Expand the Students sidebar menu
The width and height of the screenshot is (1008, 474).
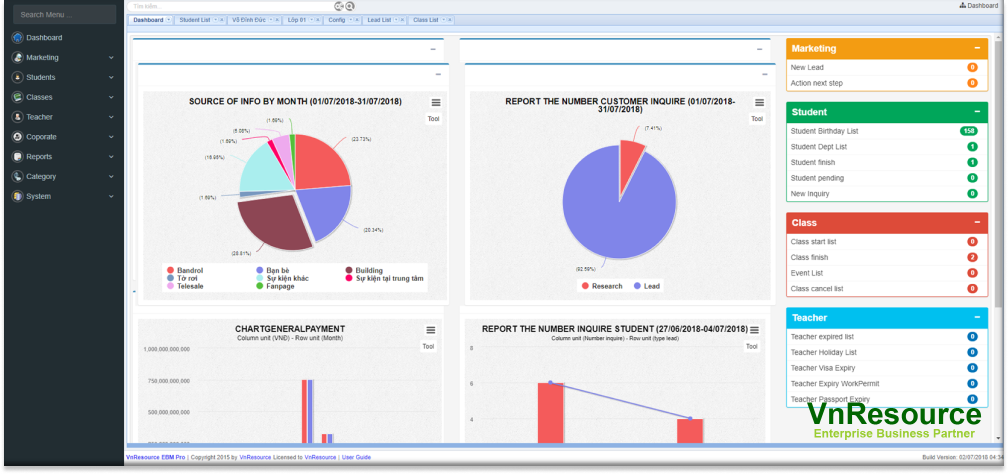(111, 77)
